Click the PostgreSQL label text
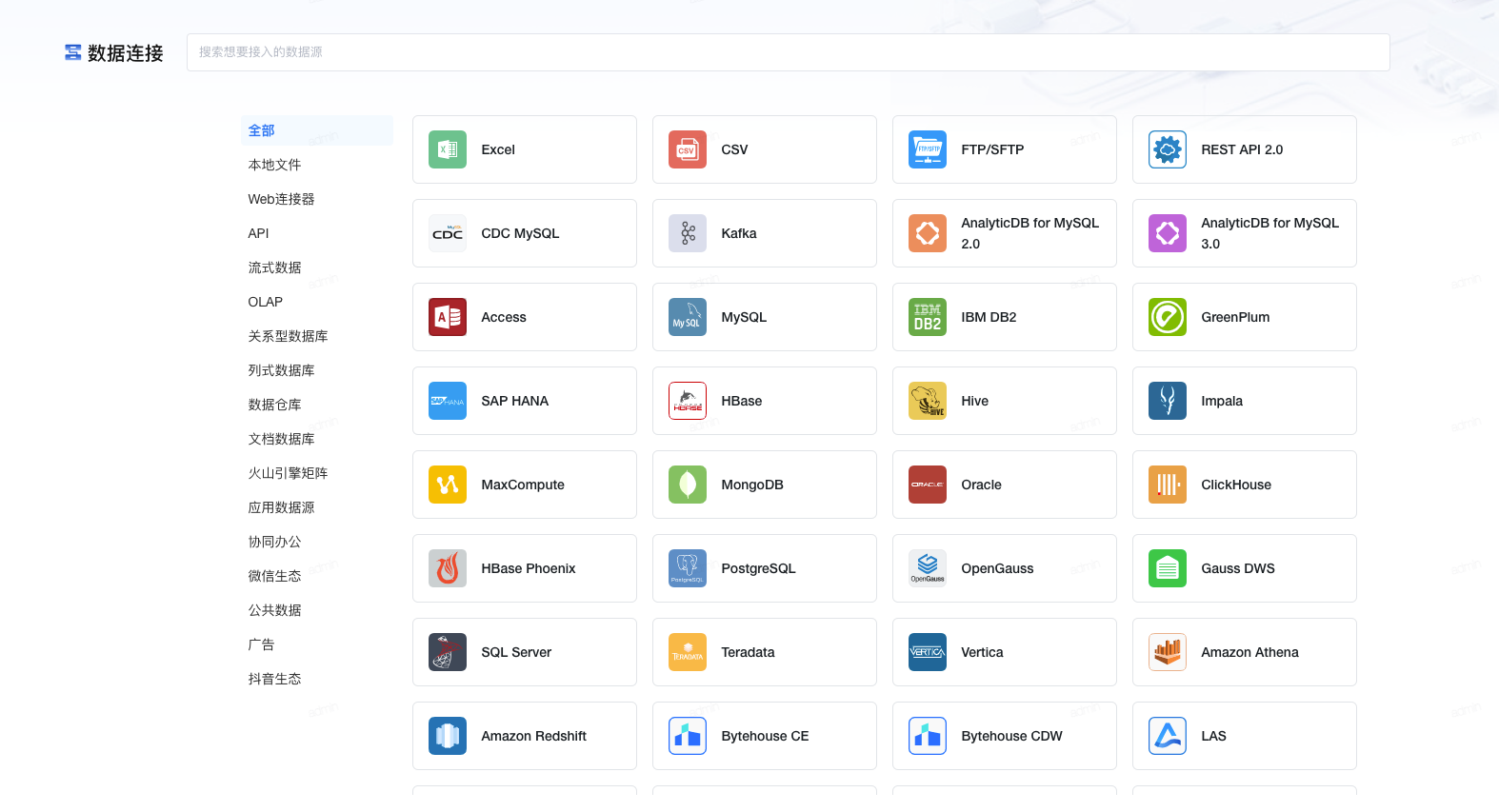The width and height of the screenshot is (1499, 812). pos(758,568)
